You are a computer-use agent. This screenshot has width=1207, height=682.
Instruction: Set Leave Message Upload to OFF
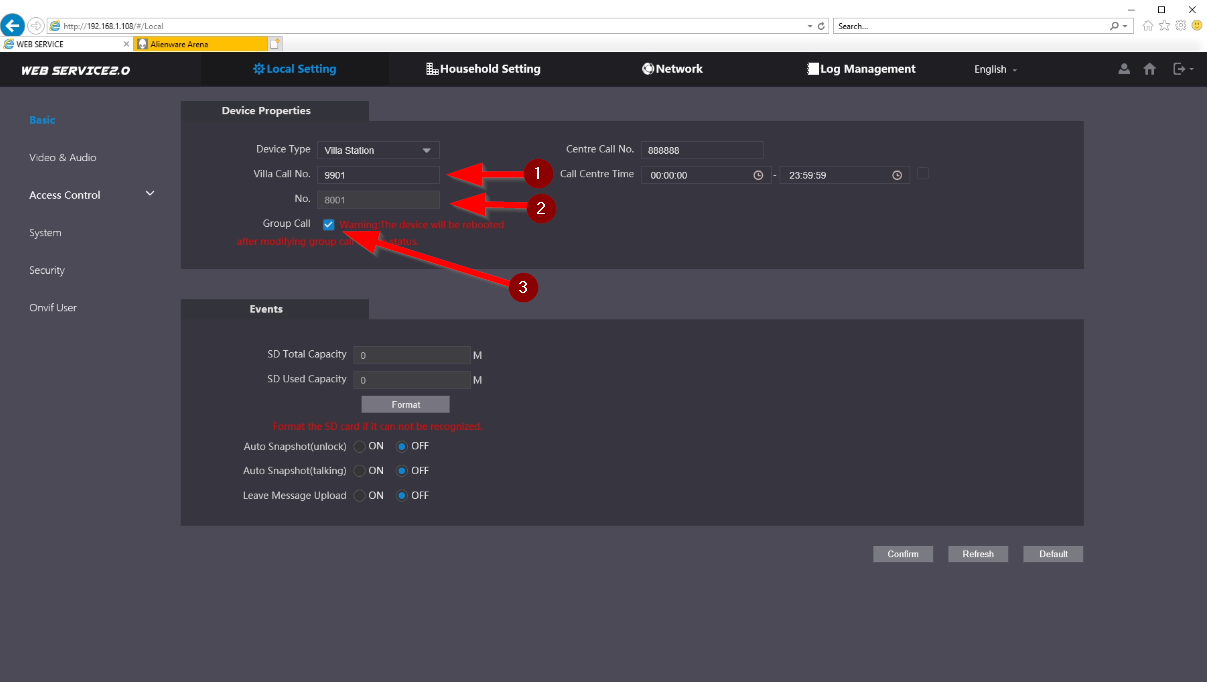402,496
